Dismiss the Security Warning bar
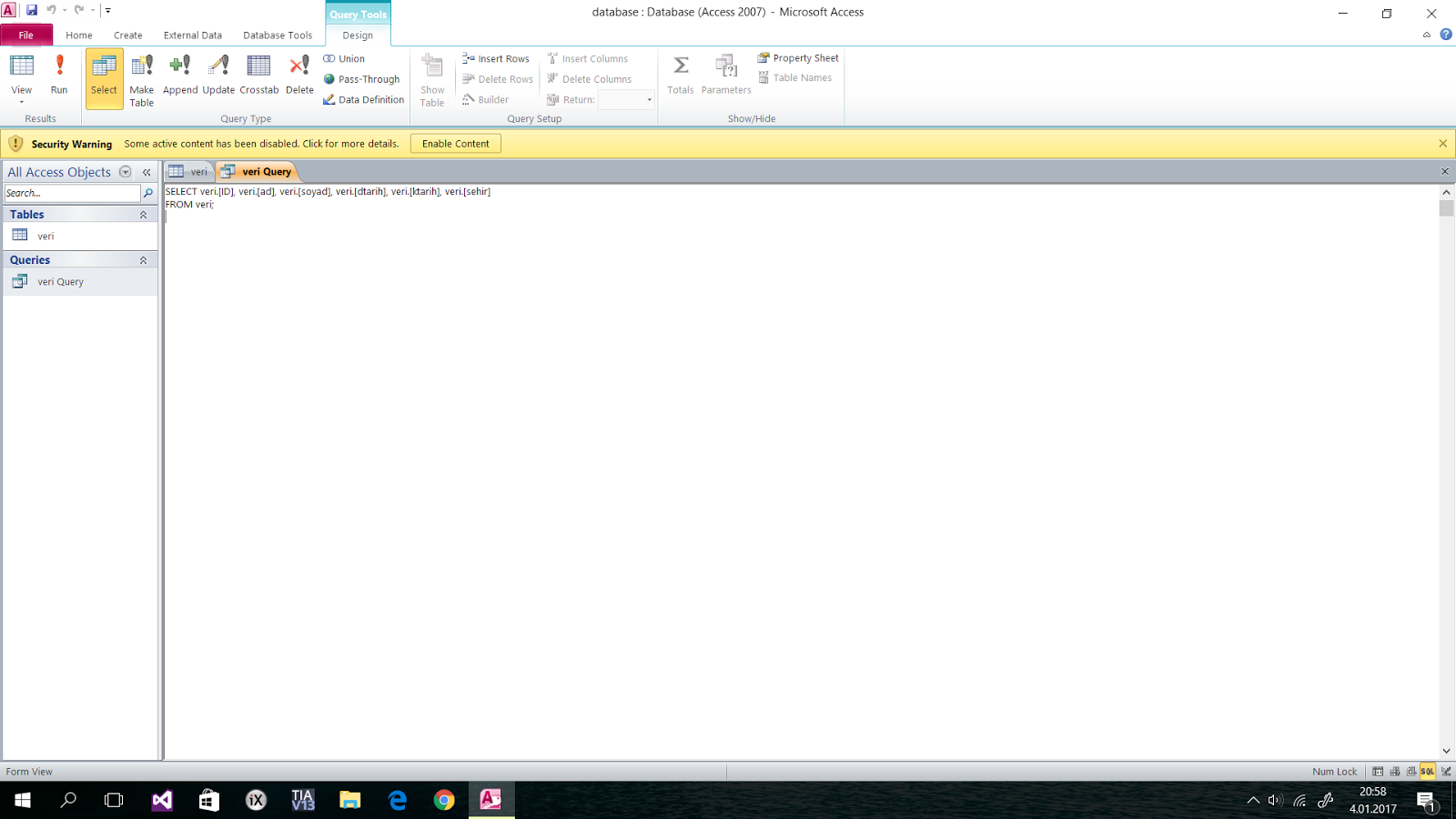The width and height of the screenshot is (1456, 819). [x=1442, y=144]
